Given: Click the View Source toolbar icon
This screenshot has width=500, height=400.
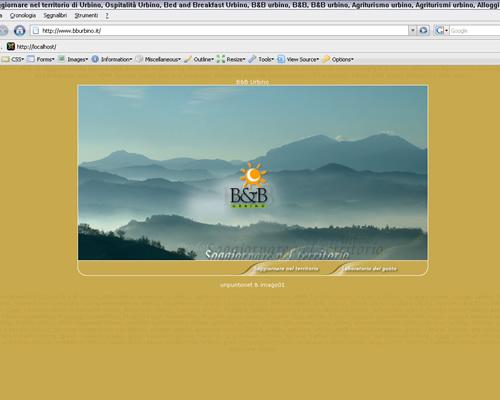Looking at the screenshot, I should point(281,59).
